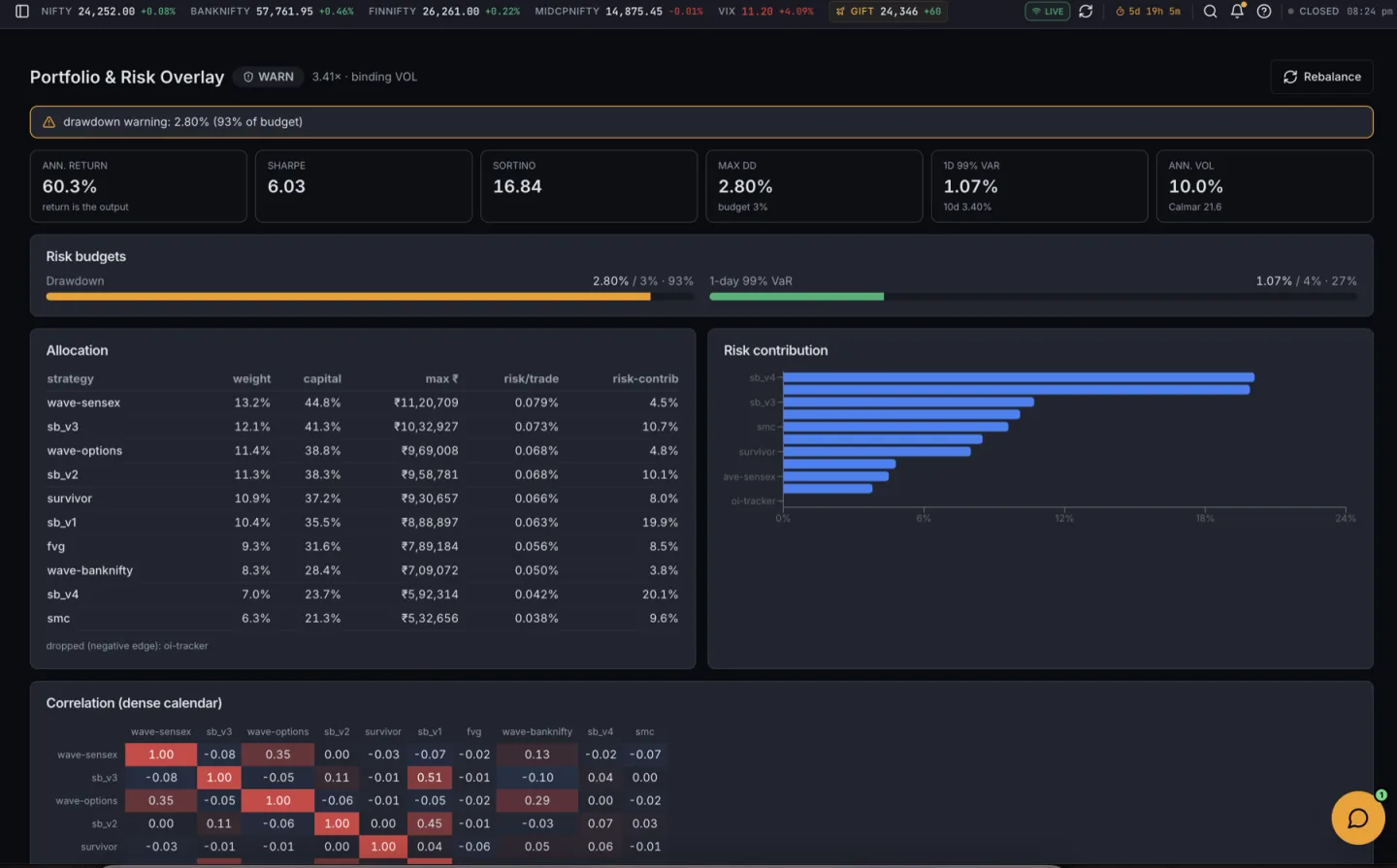
Task: Click the WARN status badge
Action: [268, 77]
